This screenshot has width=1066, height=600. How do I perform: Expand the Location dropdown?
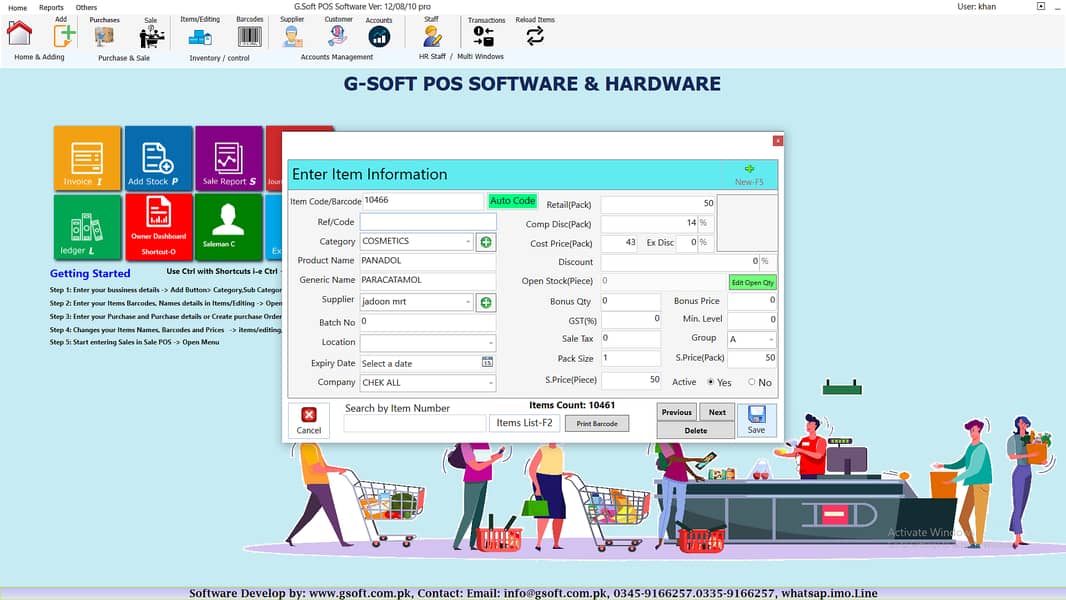point(490,343)
